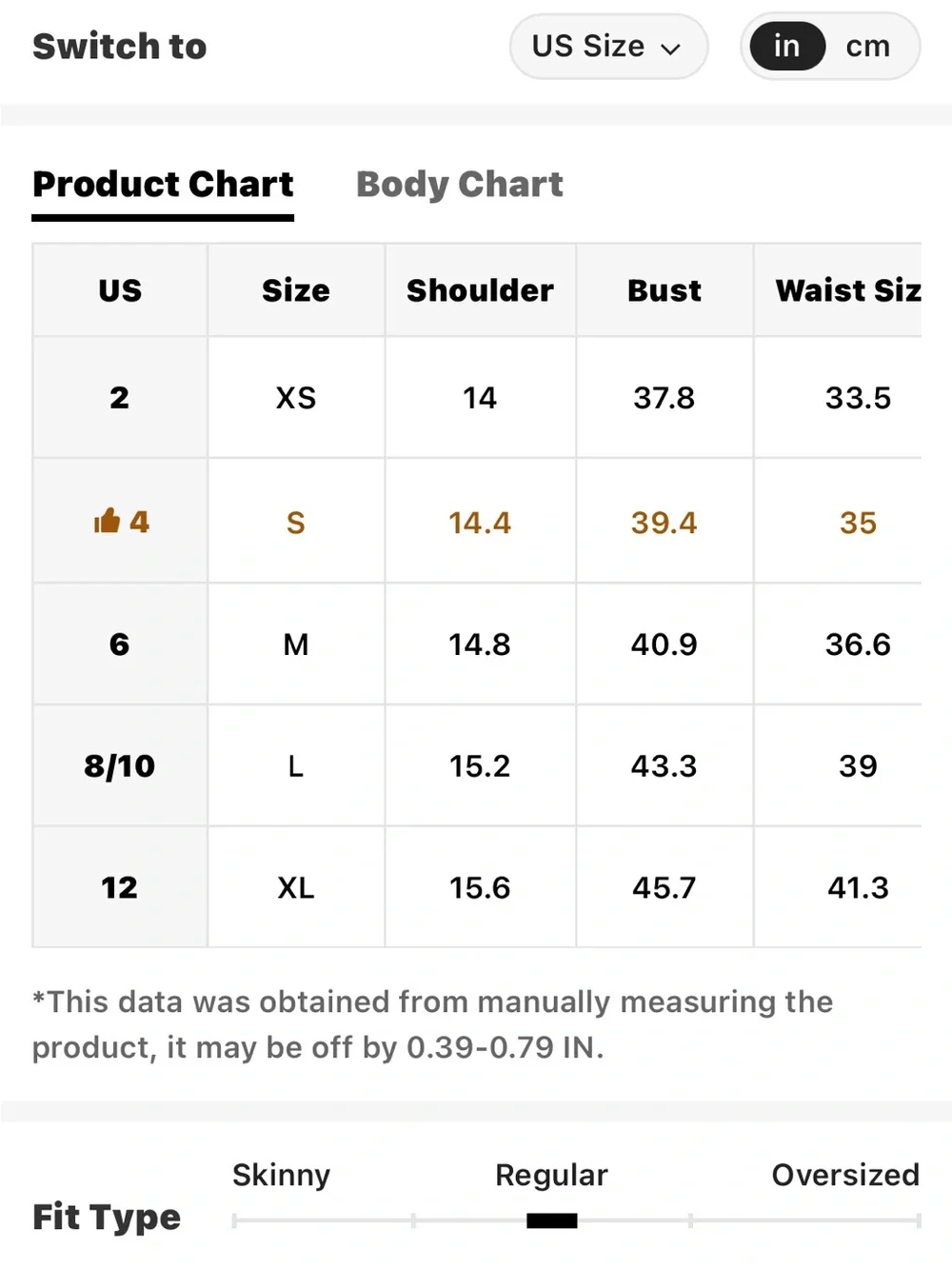
Task: Click the Regular fit label
Action: tap(551, 1175)
